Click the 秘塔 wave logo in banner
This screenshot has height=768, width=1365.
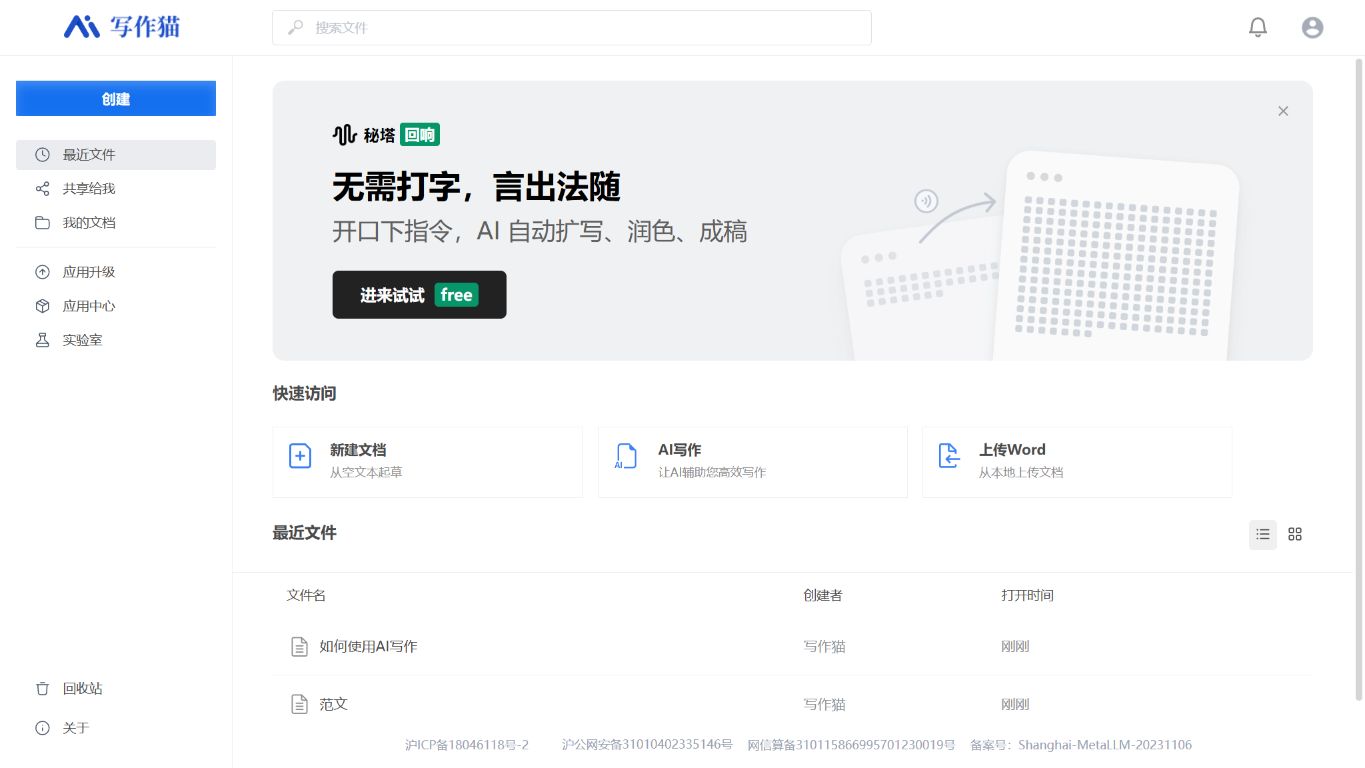[x=345, y=134]
